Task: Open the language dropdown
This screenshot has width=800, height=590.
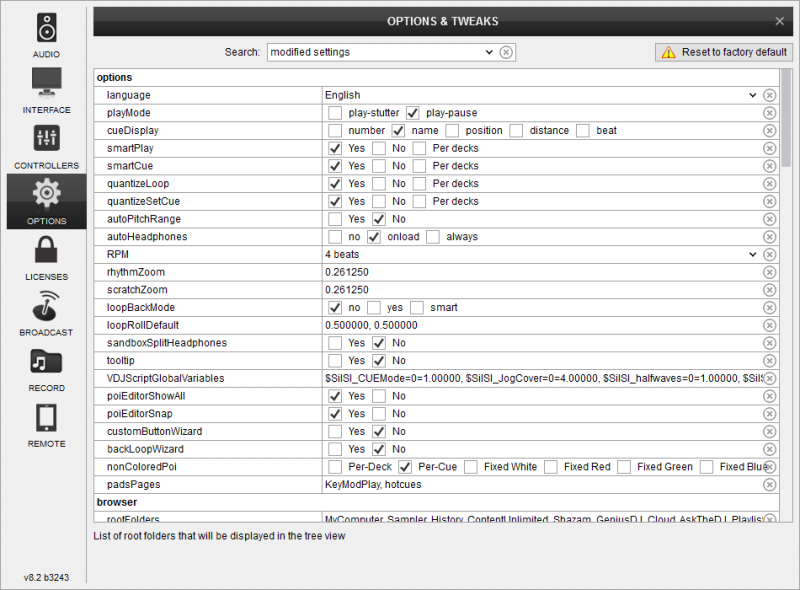Action: pos(753,95)
